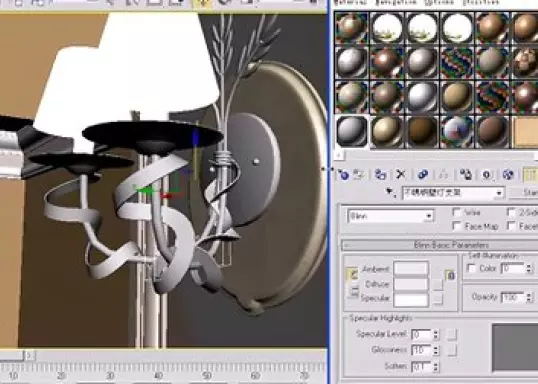Open the material name dropdown
538x384 pixels.
tap(453, 193)
